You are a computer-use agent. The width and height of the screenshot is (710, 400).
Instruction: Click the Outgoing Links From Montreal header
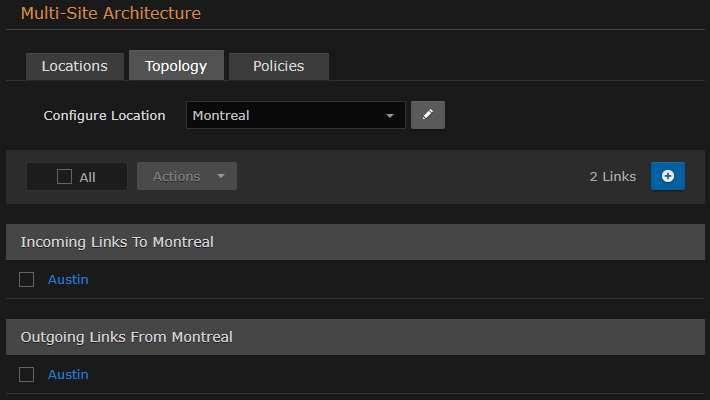coord(126,337)
